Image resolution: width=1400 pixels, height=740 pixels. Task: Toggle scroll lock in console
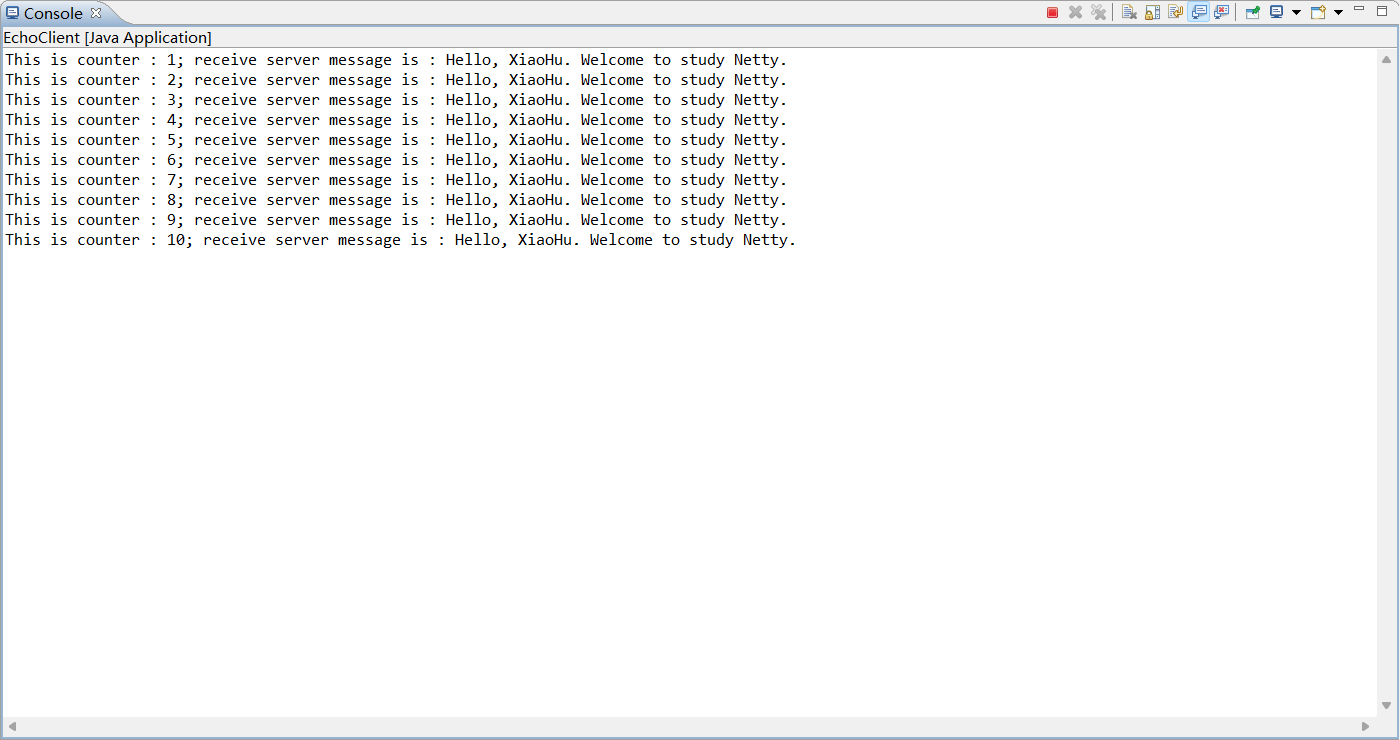coord(1152,12)
